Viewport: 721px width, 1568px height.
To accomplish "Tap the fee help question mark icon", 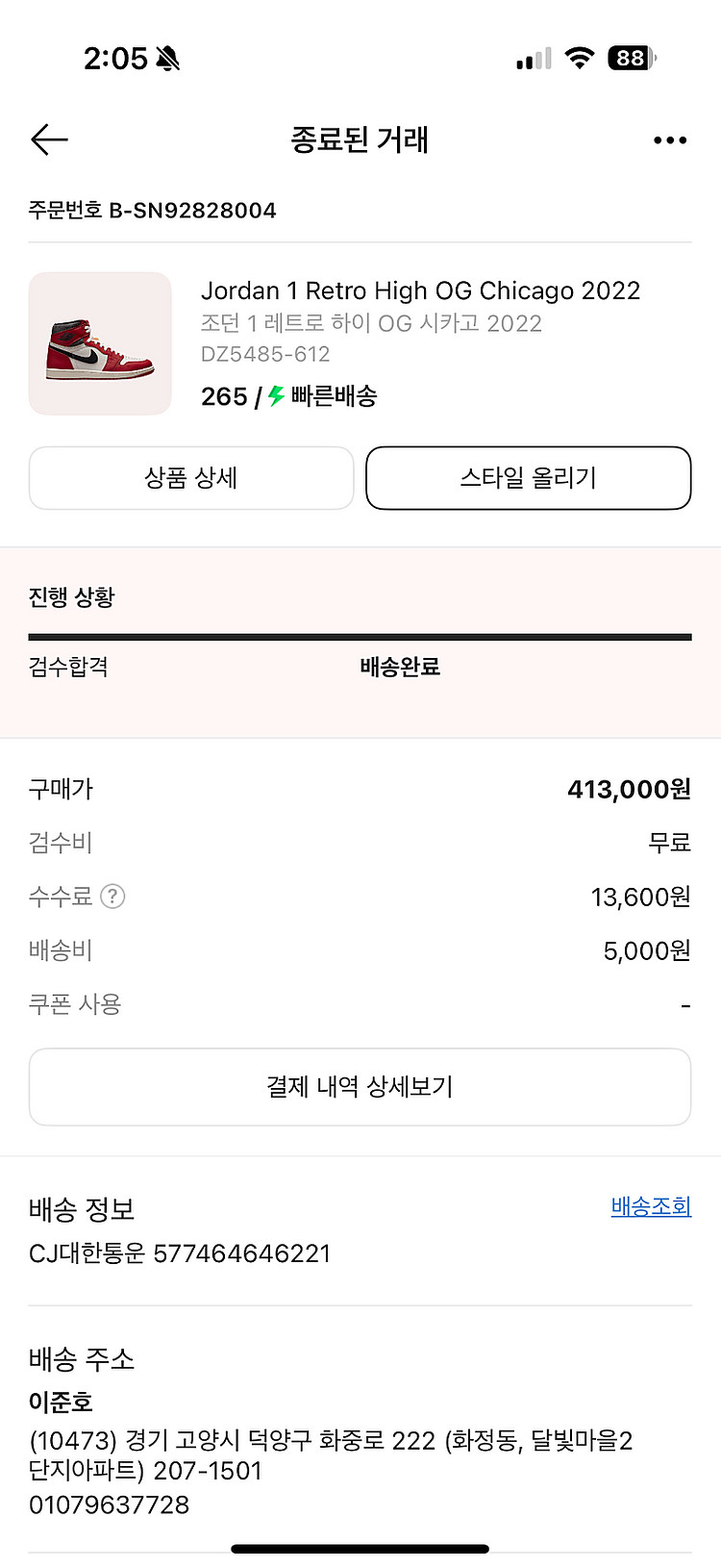I will [112, 897].
